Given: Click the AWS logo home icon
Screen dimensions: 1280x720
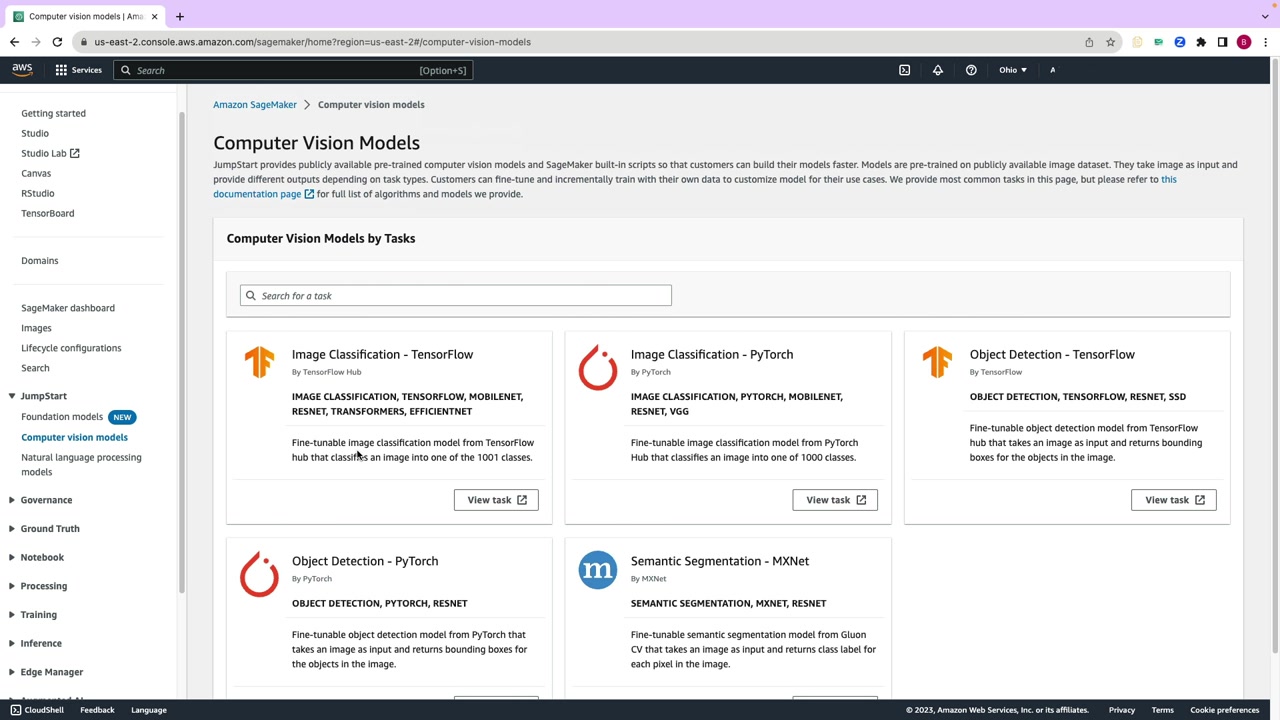Looking at the screenshot, I should tap(22, 70).
